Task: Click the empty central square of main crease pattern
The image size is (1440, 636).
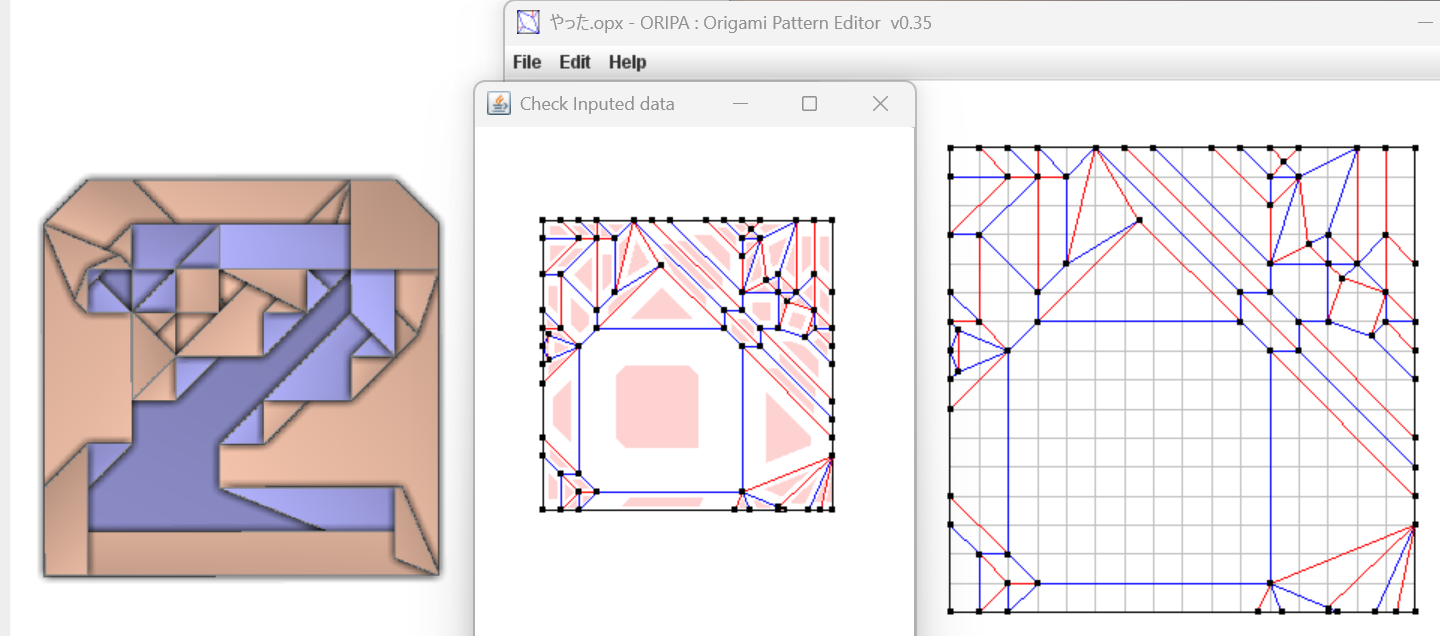Action: click(x=1138, y=452)
